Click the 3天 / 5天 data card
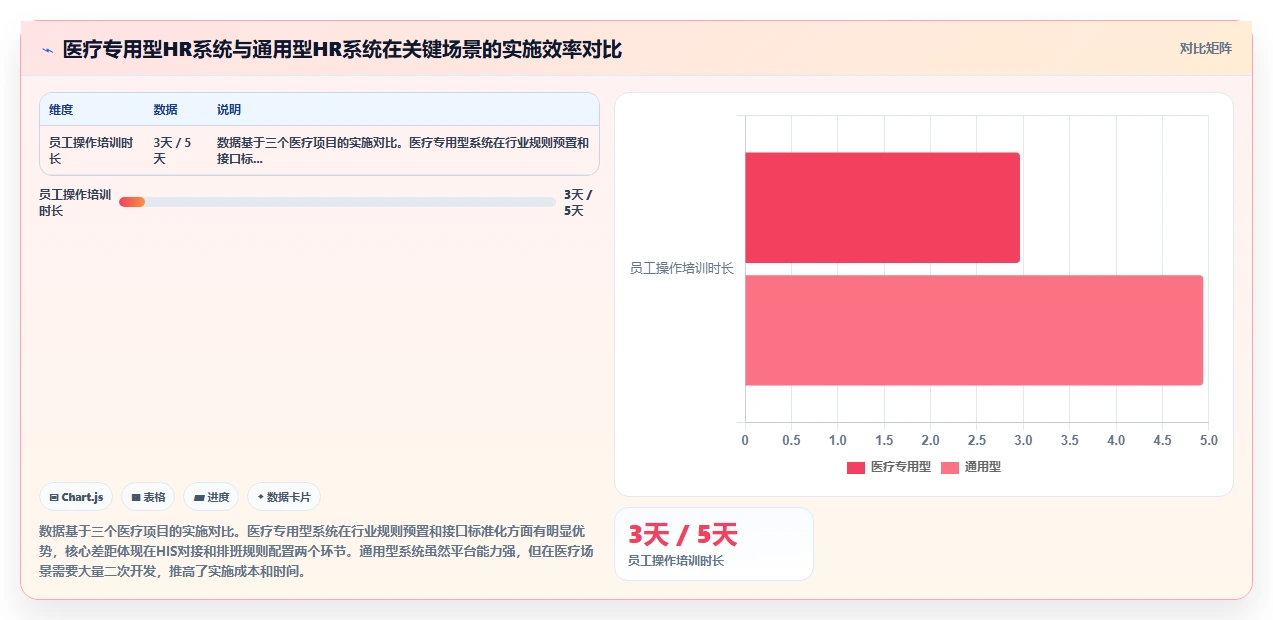 point(714,544)
